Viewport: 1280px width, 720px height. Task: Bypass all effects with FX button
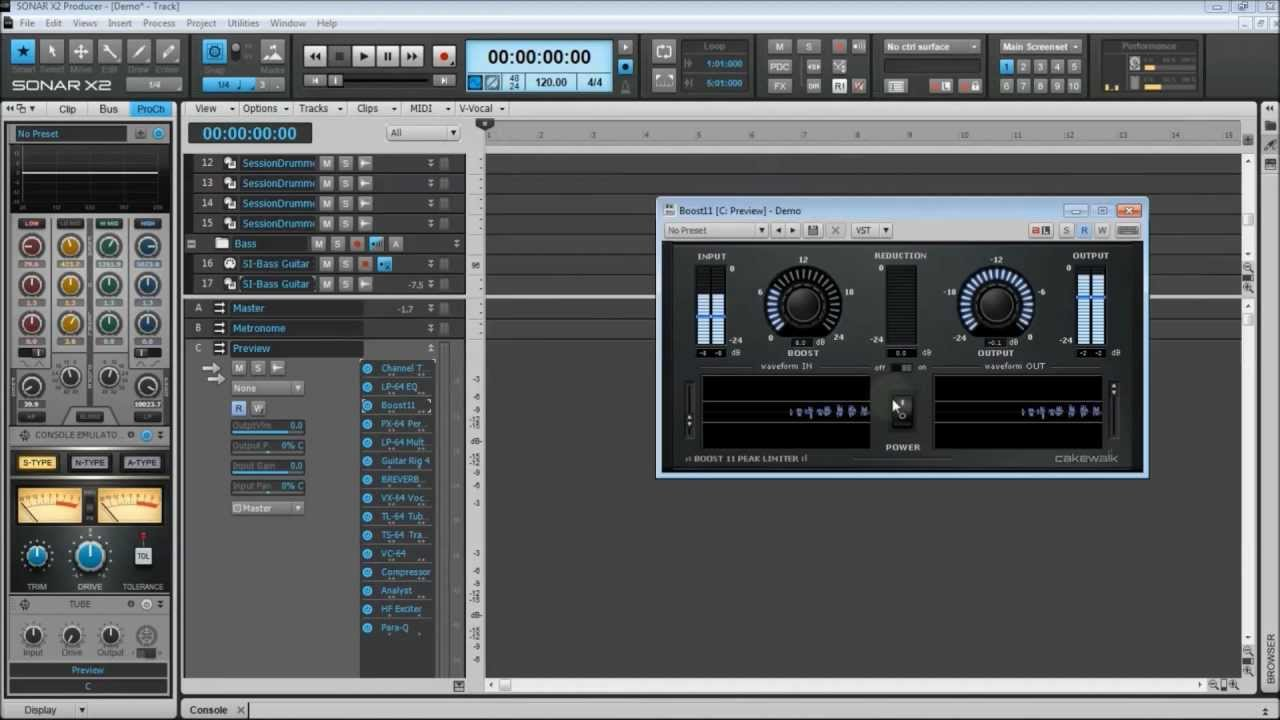(779, 86)
